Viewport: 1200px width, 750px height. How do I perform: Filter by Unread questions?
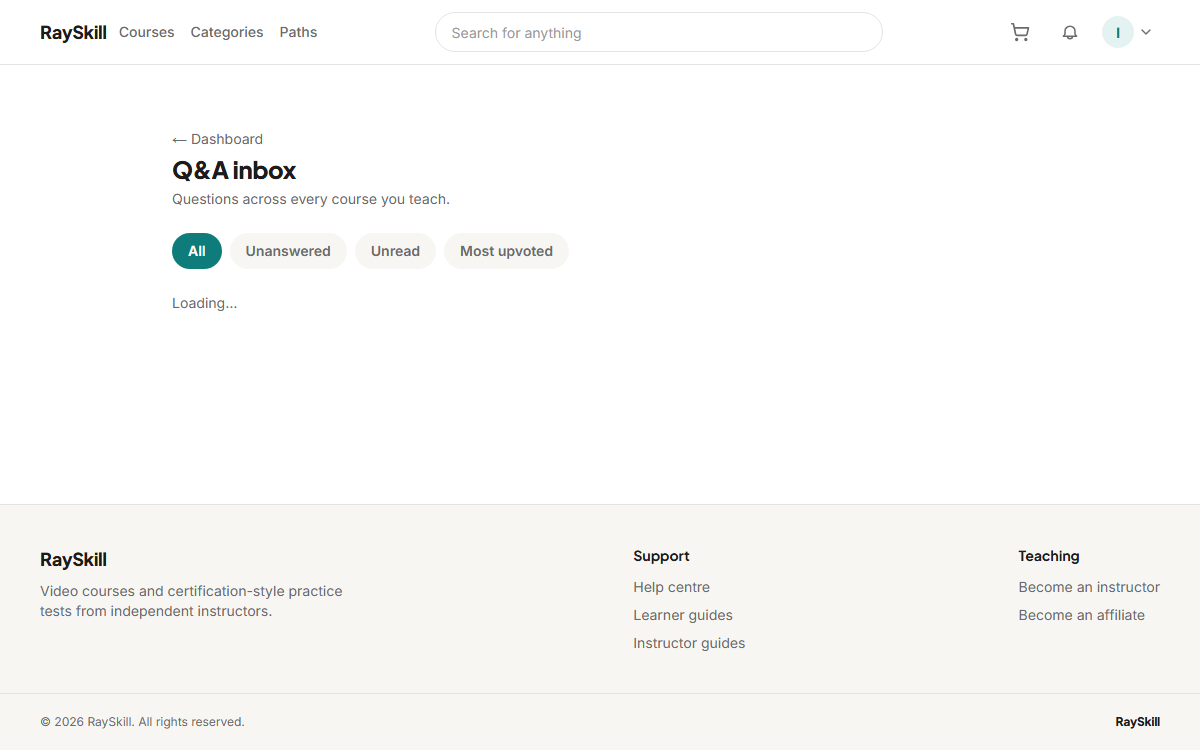click(395, 251)
